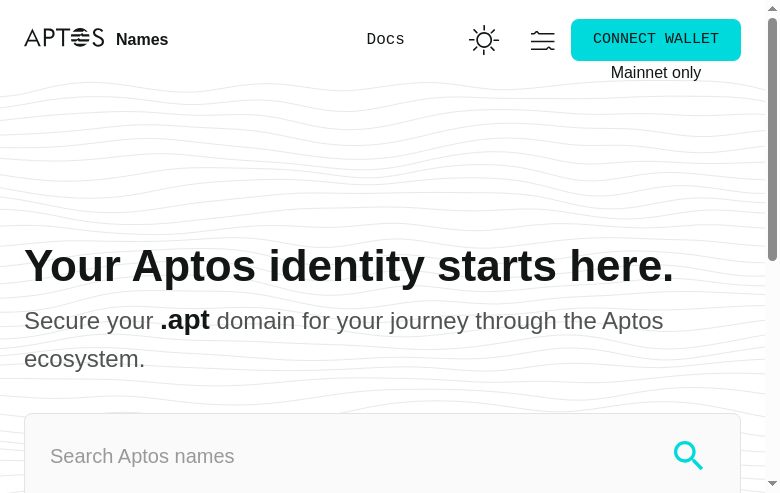Click the scrollbar up arrow

[x=772, y=8]
